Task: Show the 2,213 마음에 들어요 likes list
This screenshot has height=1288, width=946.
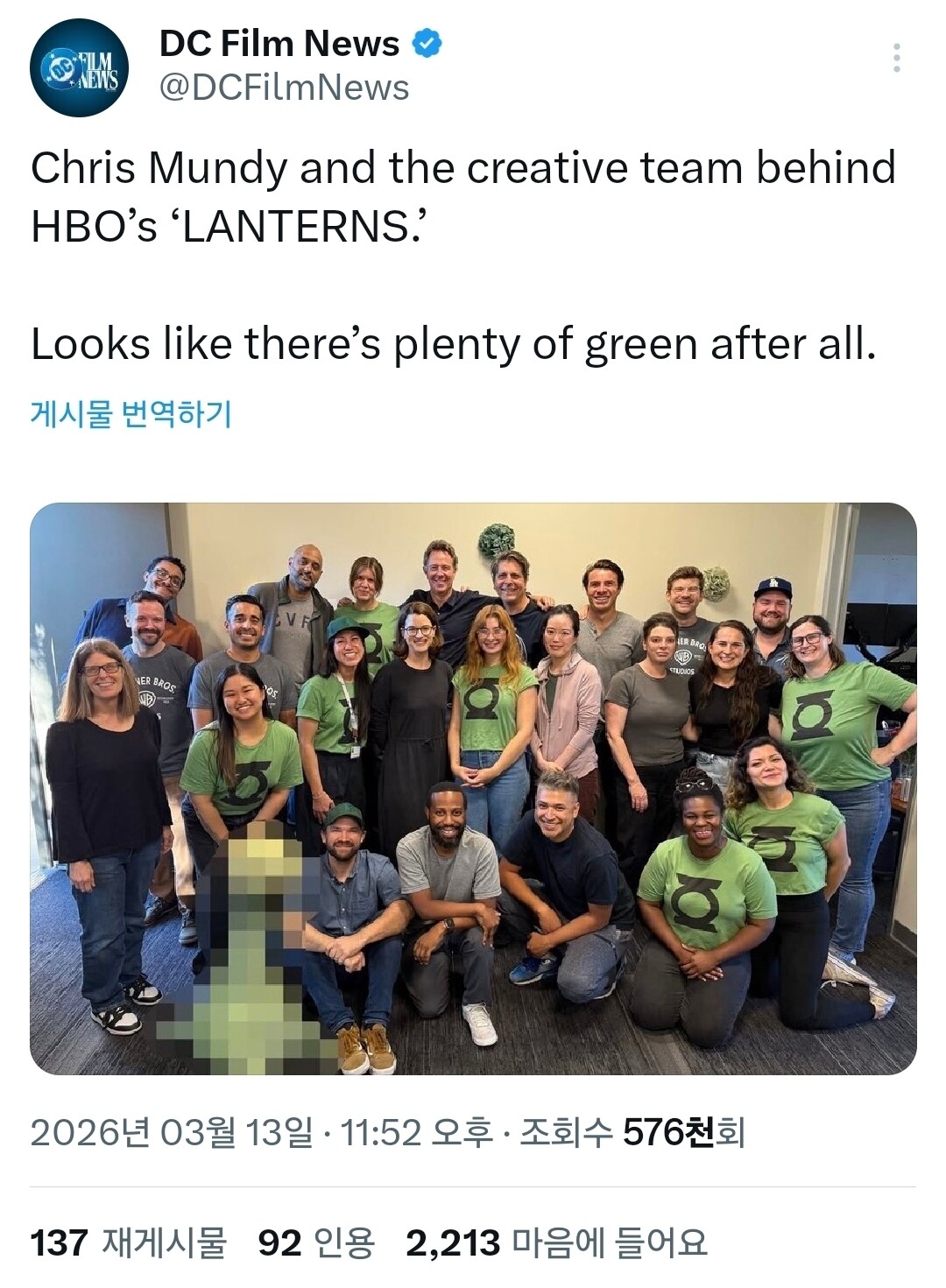Action: pyautogui.click(x=557, y=1242)
